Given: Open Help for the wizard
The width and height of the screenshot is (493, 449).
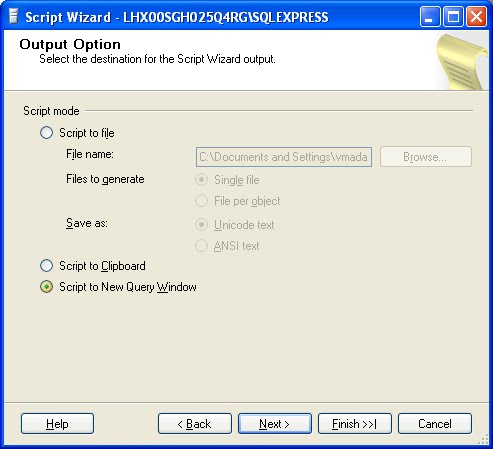Looking at the screenshot, I should [57, 424].
